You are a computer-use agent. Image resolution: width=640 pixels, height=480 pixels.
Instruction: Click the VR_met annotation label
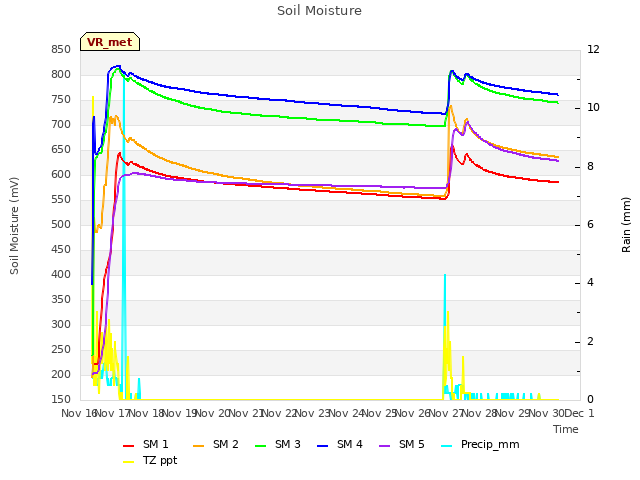(110, 42)
